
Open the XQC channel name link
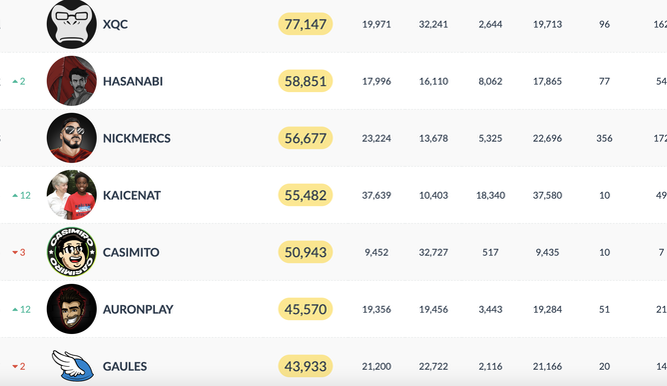point(115,24)
